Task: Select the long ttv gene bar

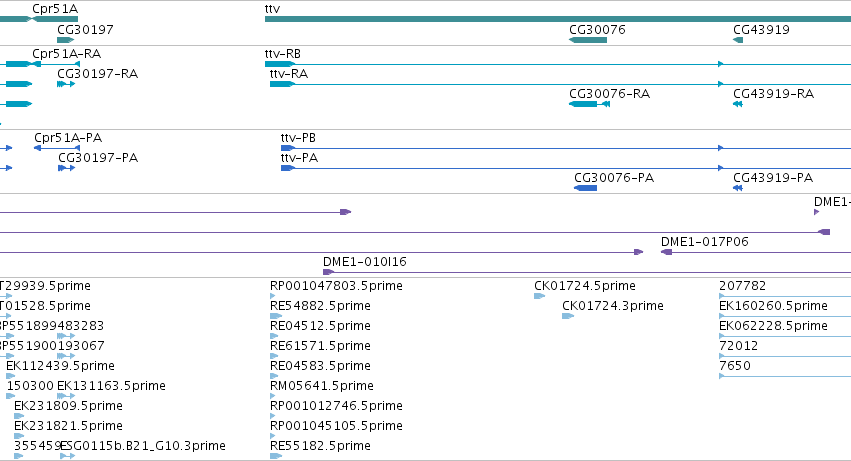Action: [x=558, y=19]
